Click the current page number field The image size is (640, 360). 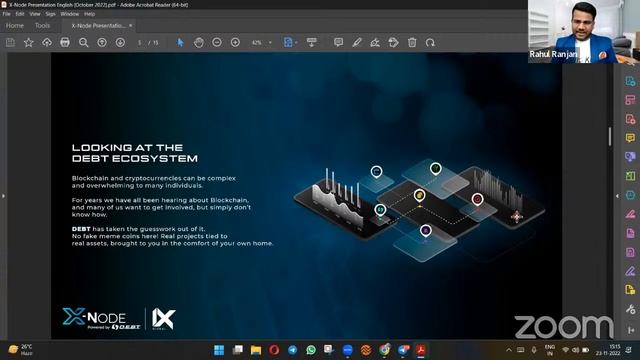click(x=140, y=42)
